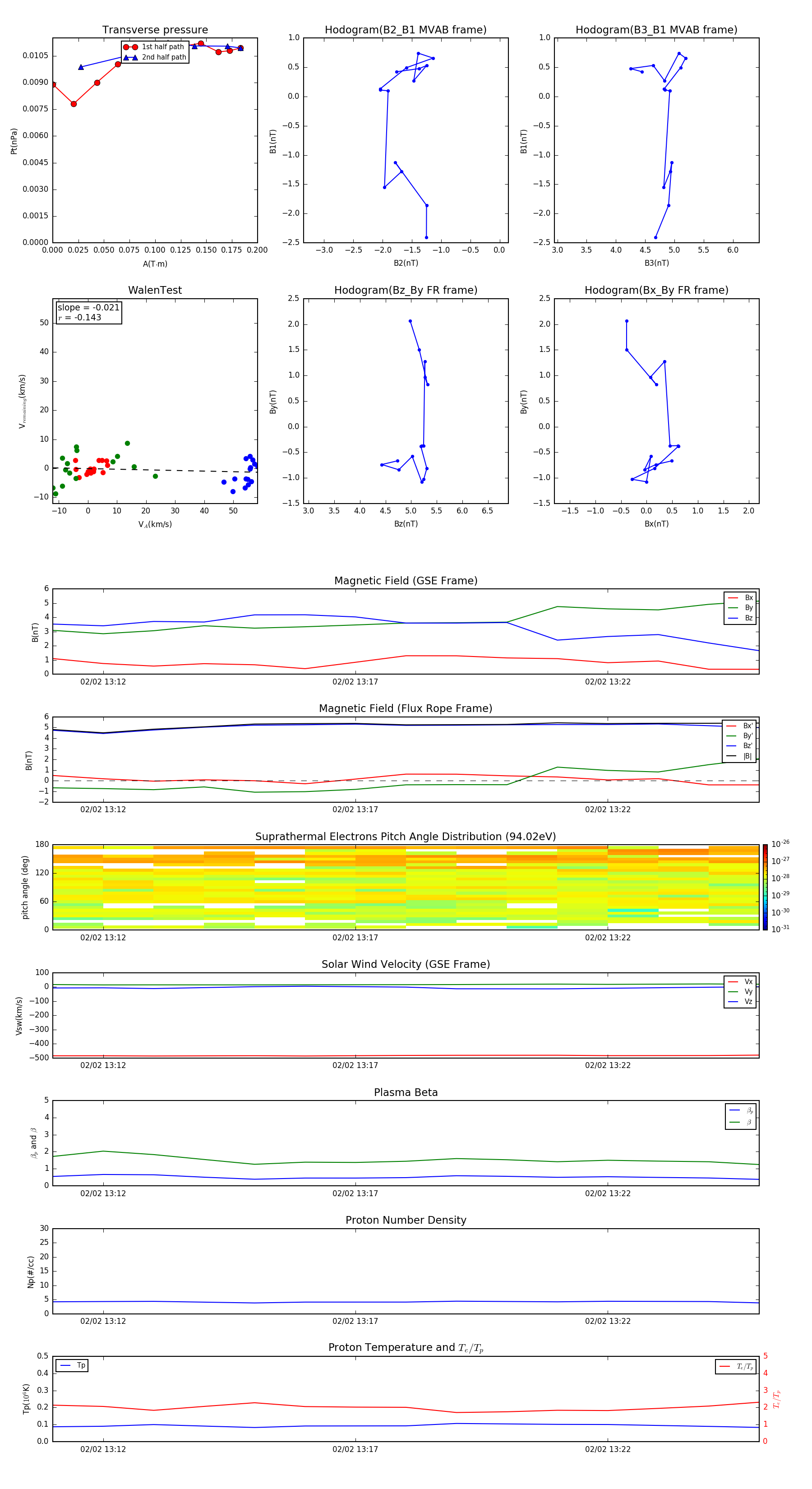Click 'Hodogram(Bz_By FR frame)' title
Image resolution: width=812 pixels, height=1489 pixels.
(x=406, y=290)
